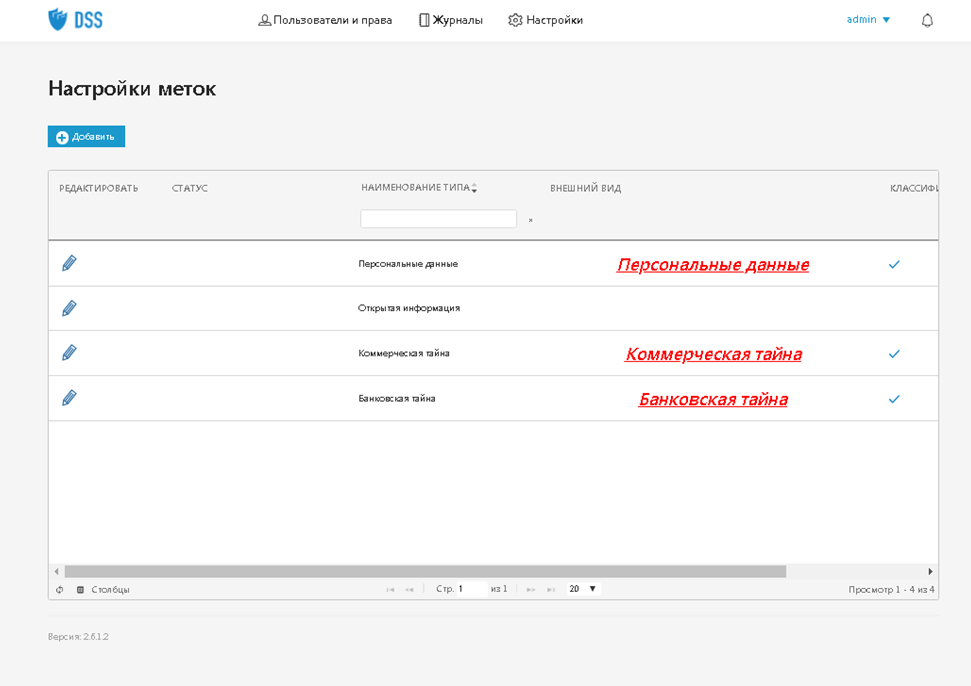The height and width of the screenshot is (686, 971).
Task: Click the pencil icon for Банковская тайна
Action: pos(69,398)
